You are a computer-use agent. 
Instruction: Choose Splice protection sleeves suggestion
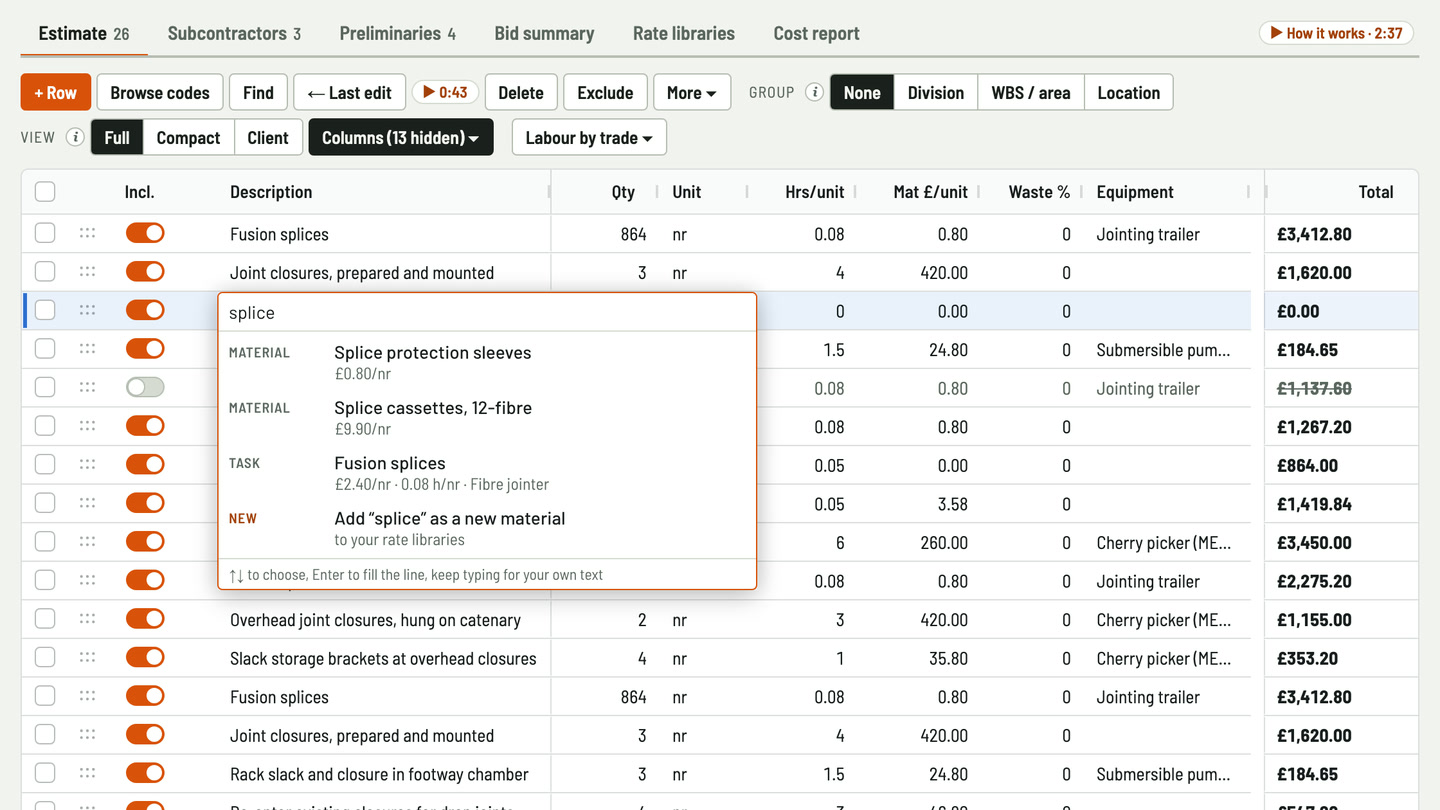tap(487, 362)
